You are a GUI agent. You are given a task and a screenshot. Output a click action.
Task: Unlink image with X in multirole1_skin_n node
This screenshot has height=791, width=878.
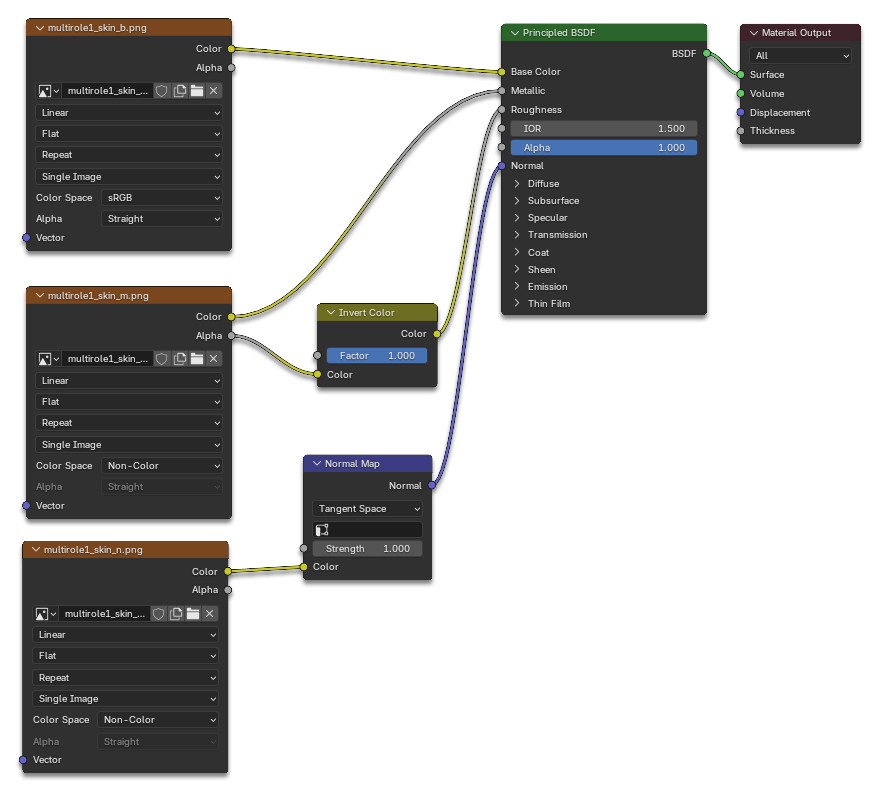[209, 614]
